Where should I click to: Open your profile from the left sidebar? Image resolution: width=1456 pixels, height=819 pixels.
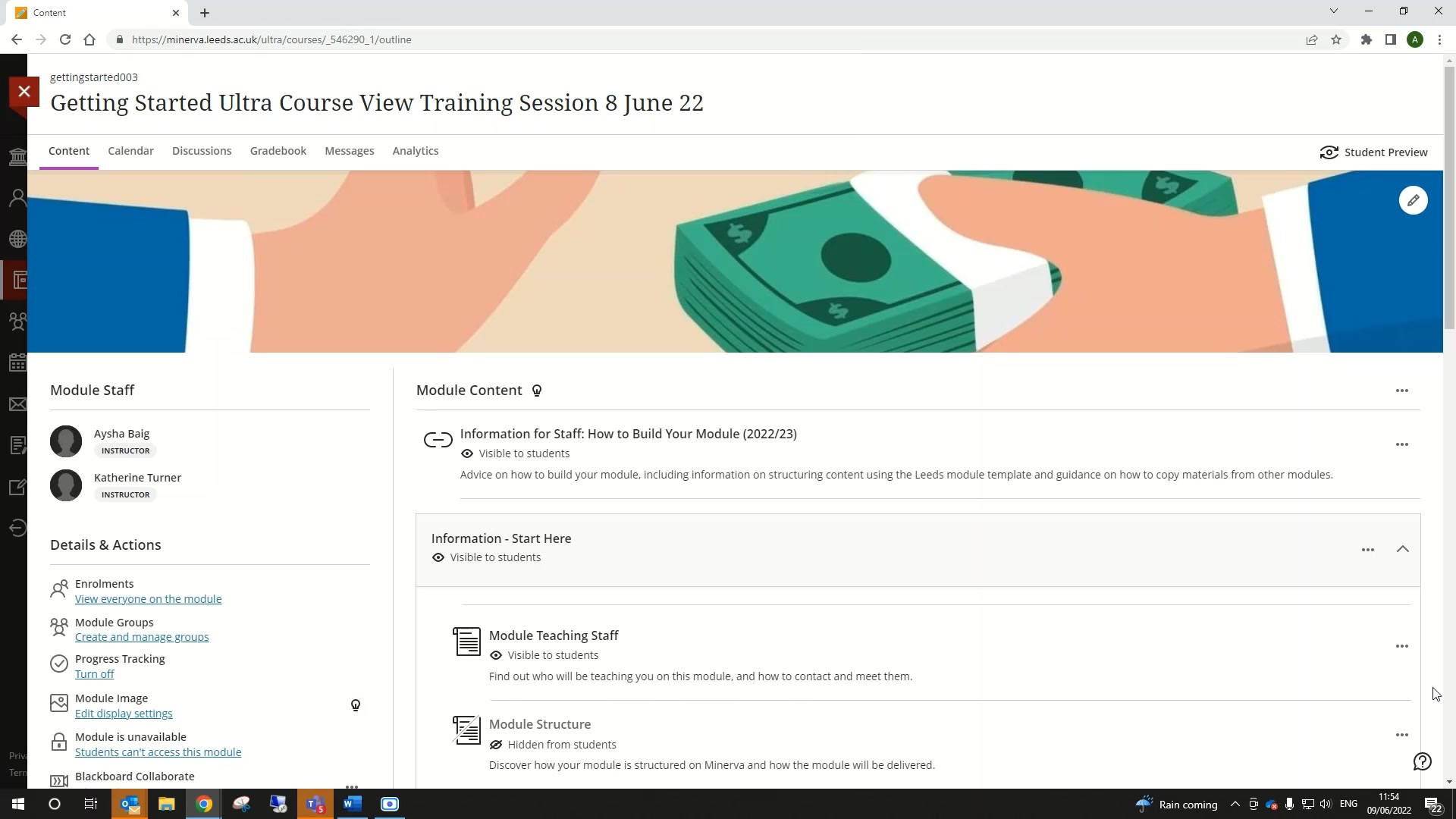17,197
